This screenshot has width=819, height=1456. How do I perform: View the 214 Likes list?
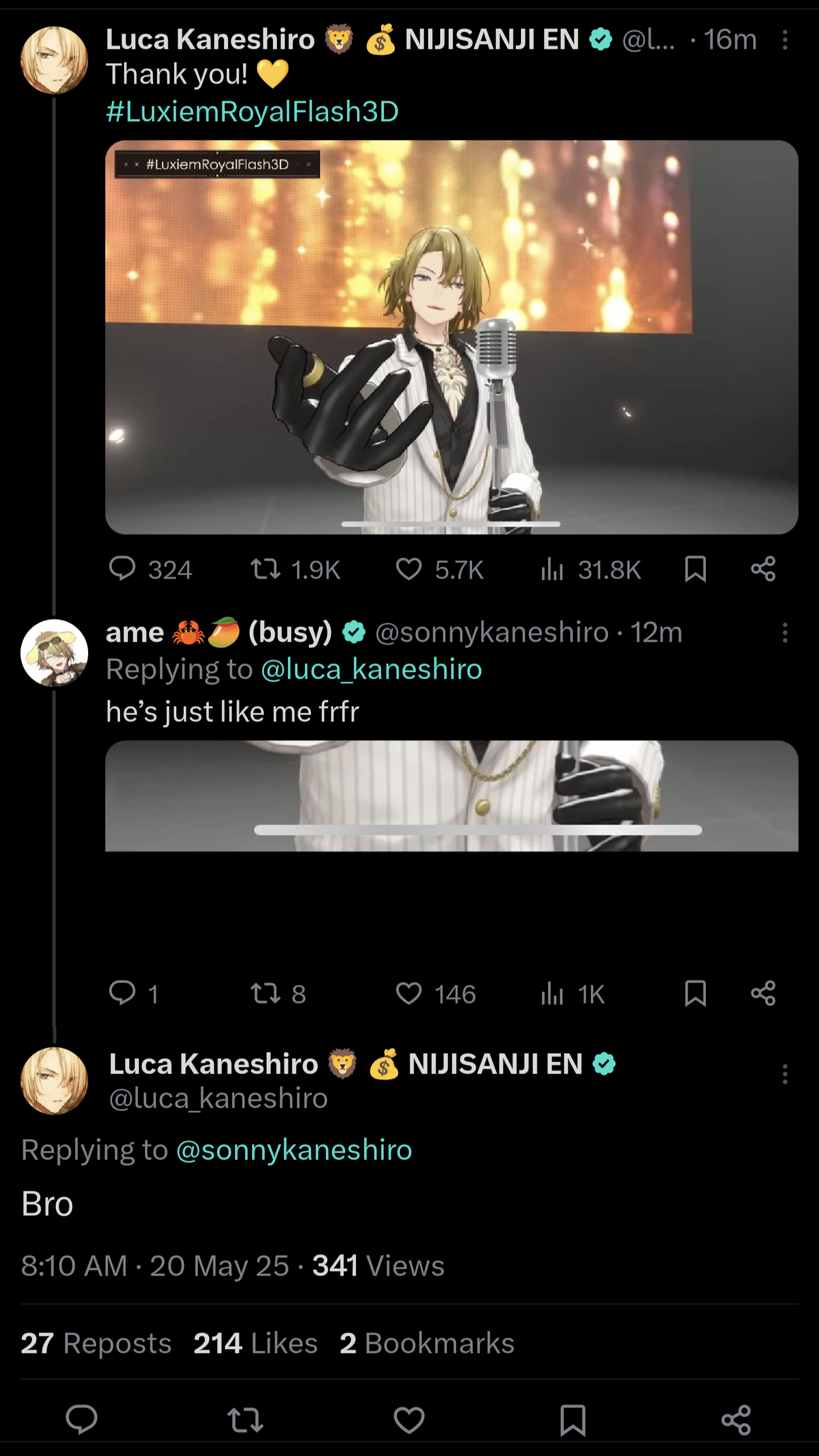(x=255, y=1343)
